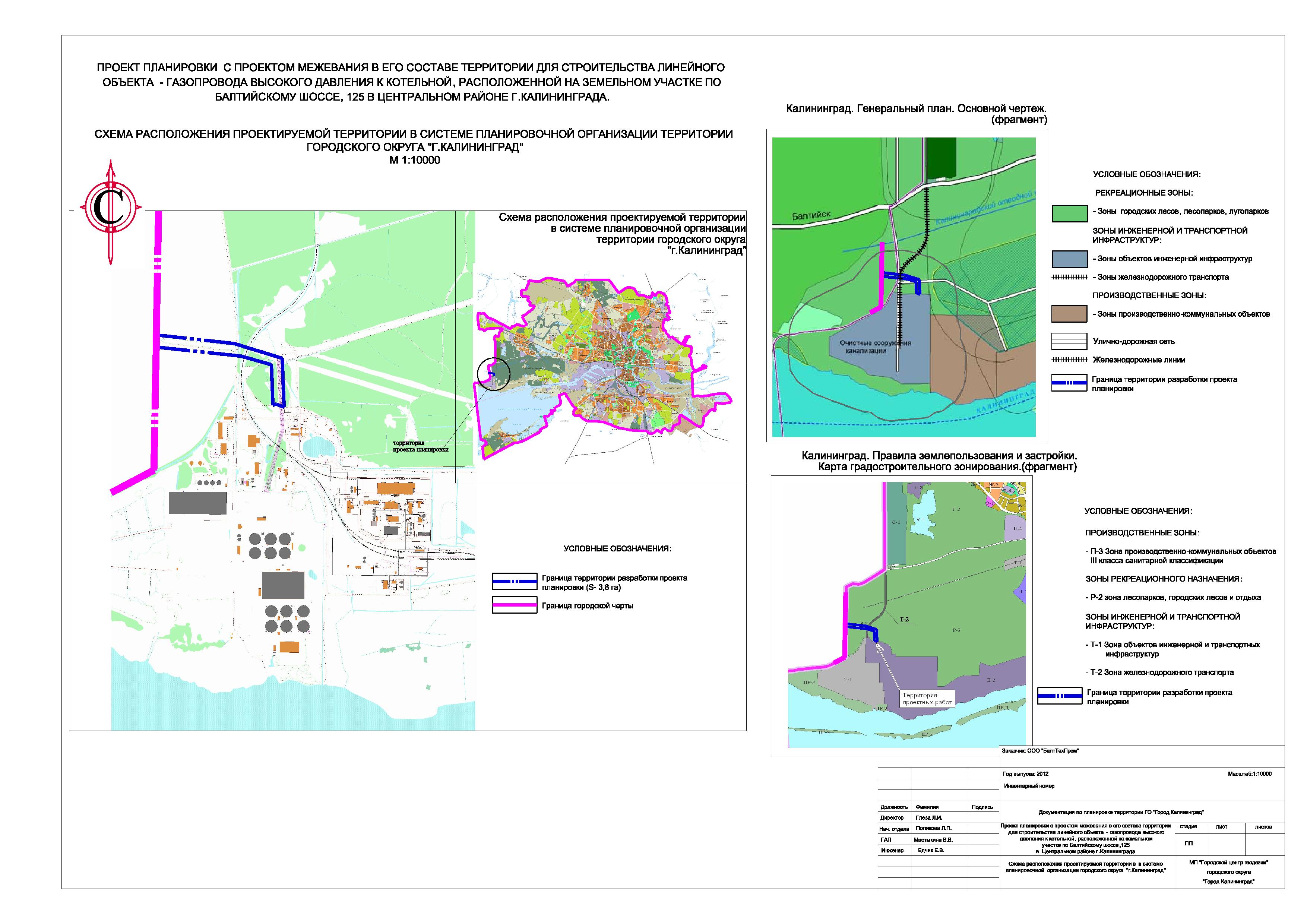This screenshot has width=1307, height=924.
Task: Click the Железнодорожные линии legend symbol
Action: pyautogui.click(x=1069, y=360)
